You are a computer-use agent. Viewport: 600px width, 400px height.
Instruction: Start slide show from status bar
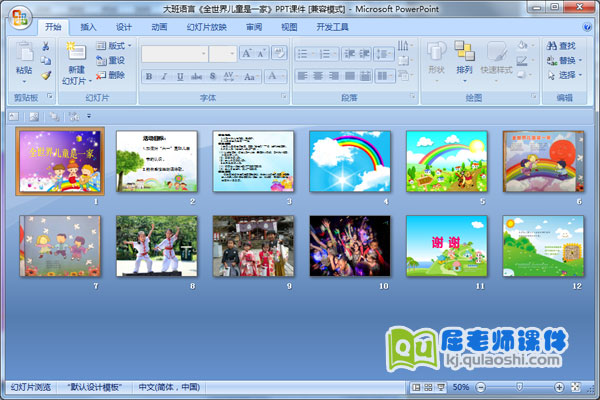(441, 387)
